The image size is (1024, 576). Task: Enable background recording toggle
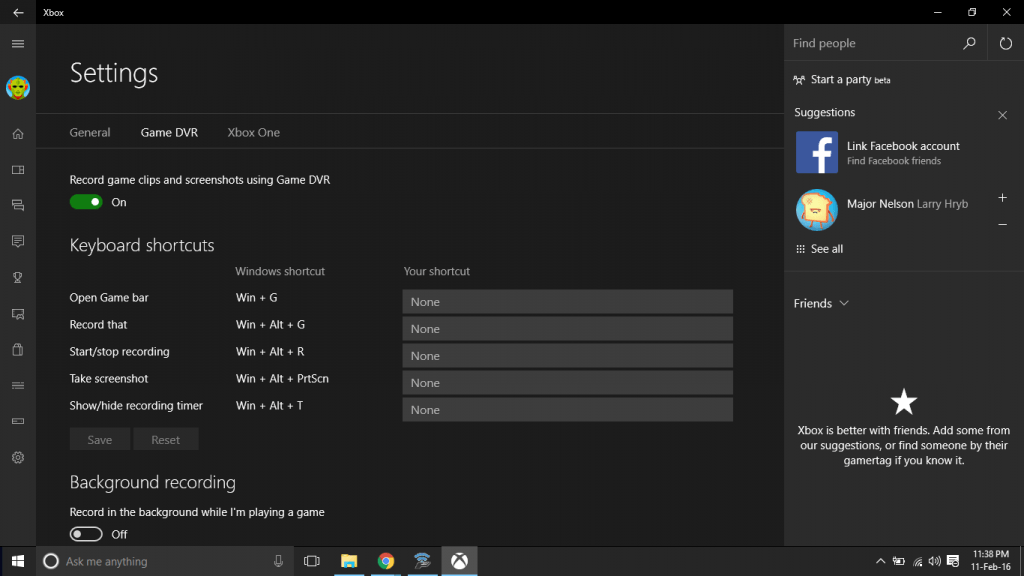tap(86, 534)
